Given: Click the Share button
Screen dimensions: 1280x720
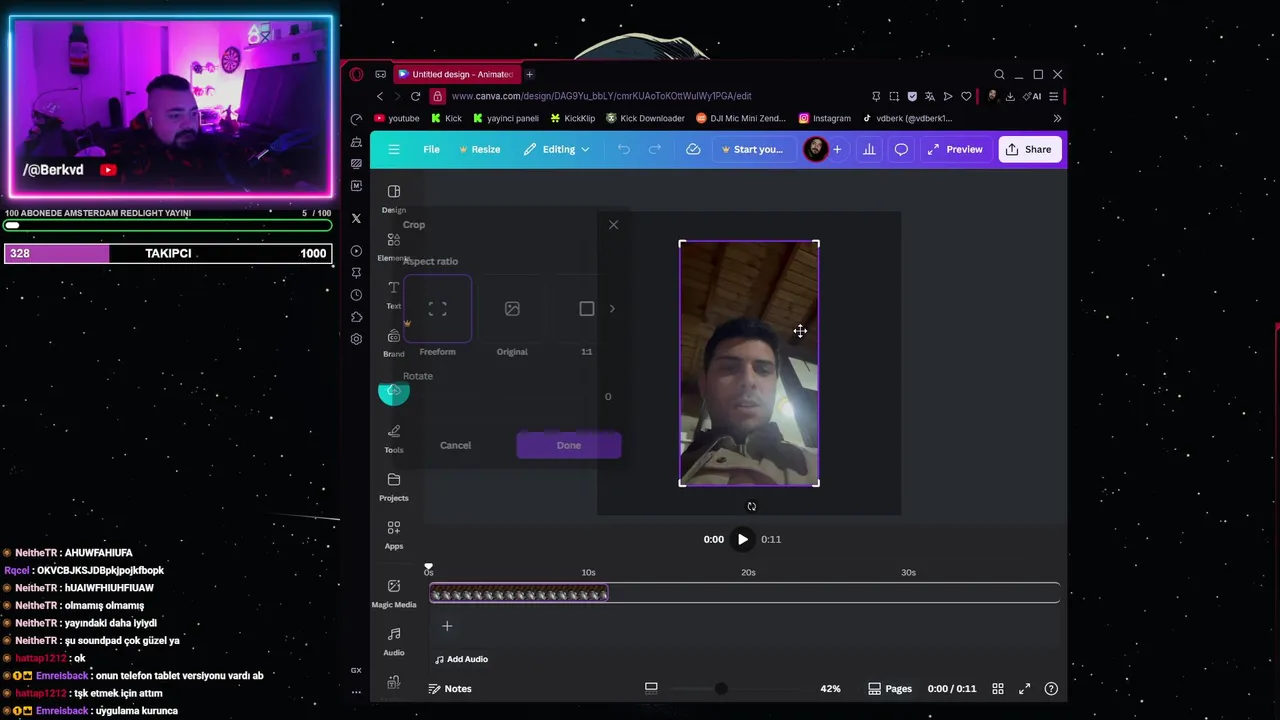Looking at the screenshot, I should tap(1029, 149).
